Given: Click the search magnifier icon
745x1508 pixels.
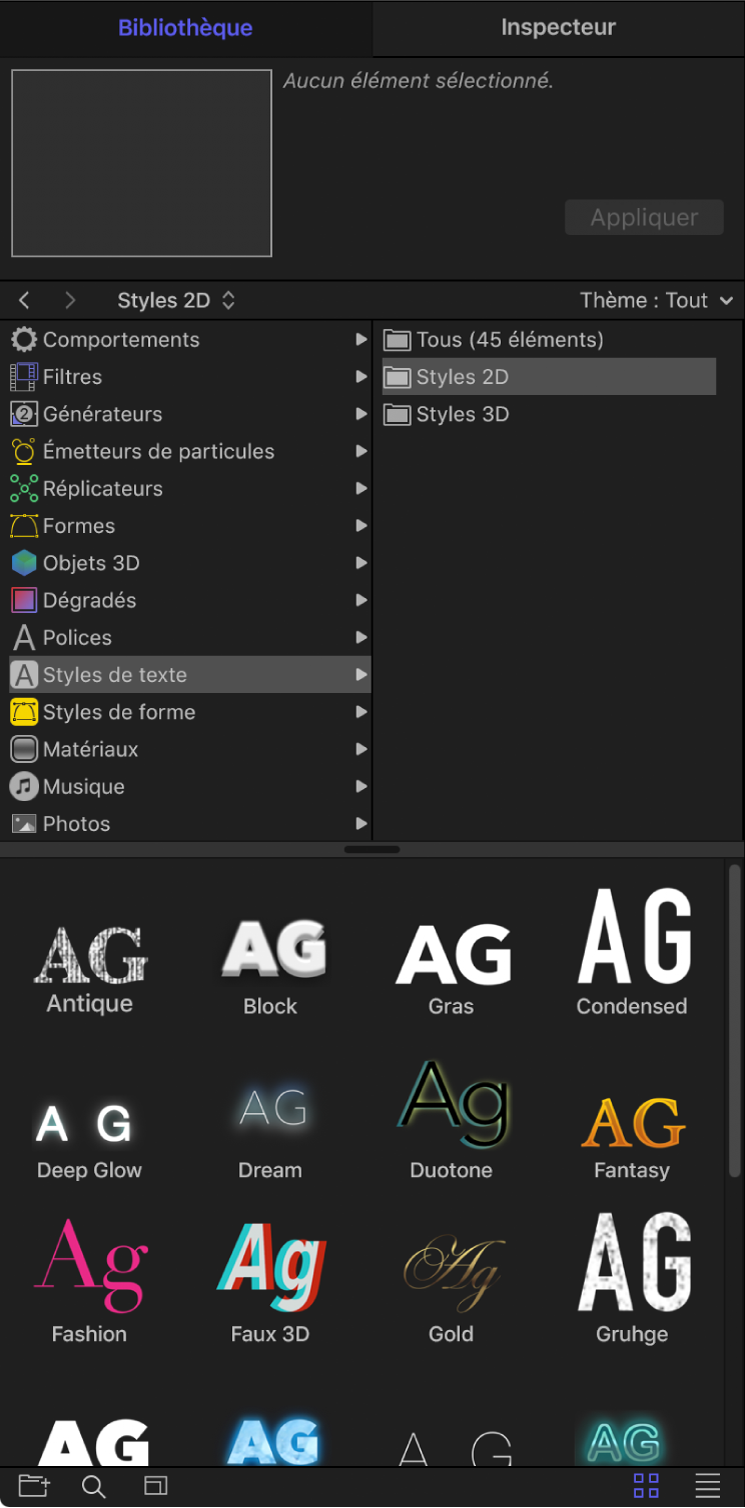Looking at the screenshot, I should coord(94,1486).
